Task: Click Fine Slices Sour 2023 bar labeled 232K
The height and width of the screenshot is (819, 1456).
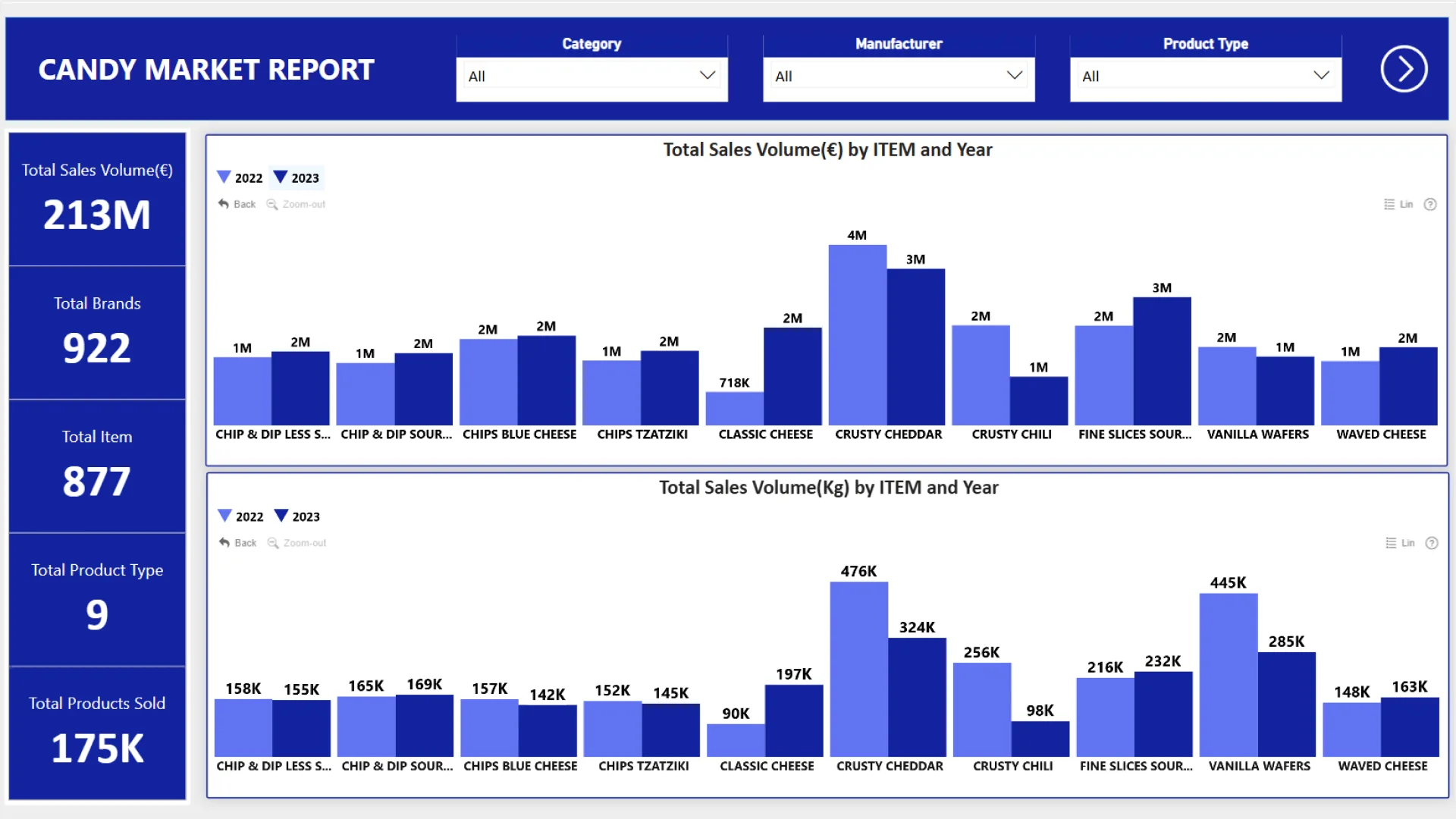Action: tap(1163, 714)
